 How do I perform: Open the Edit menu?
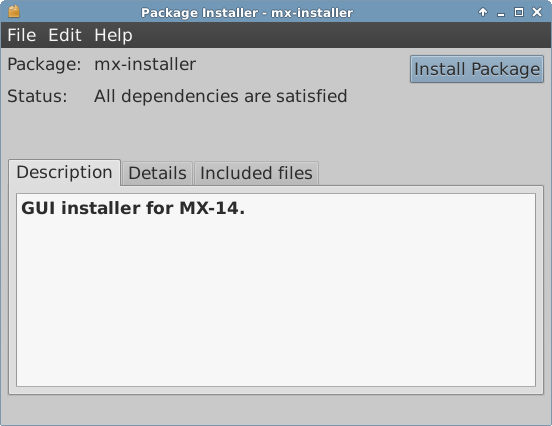(x=65, y=35)
